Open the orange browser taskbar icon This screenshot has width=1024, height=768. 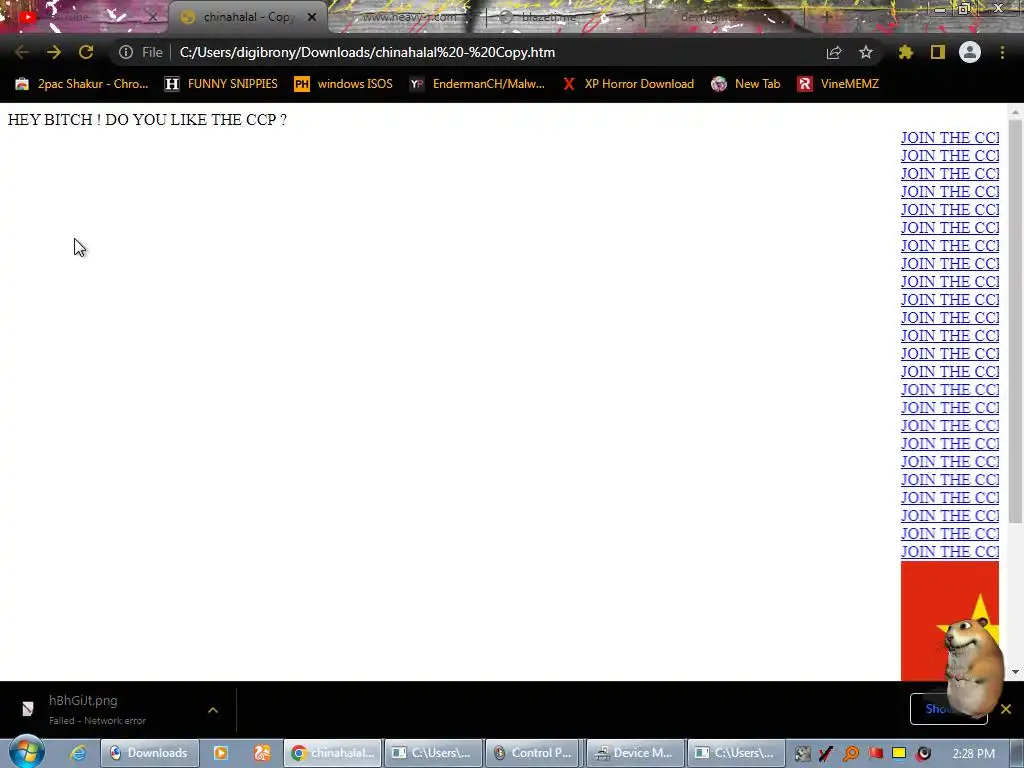coord(262,753)
